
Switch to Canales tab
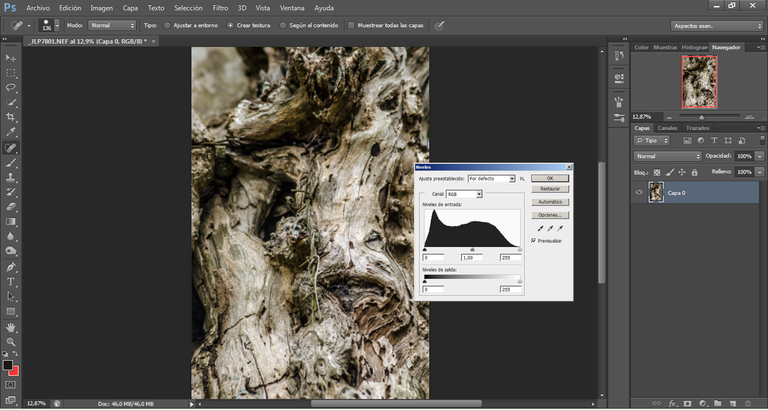point(667,128)
